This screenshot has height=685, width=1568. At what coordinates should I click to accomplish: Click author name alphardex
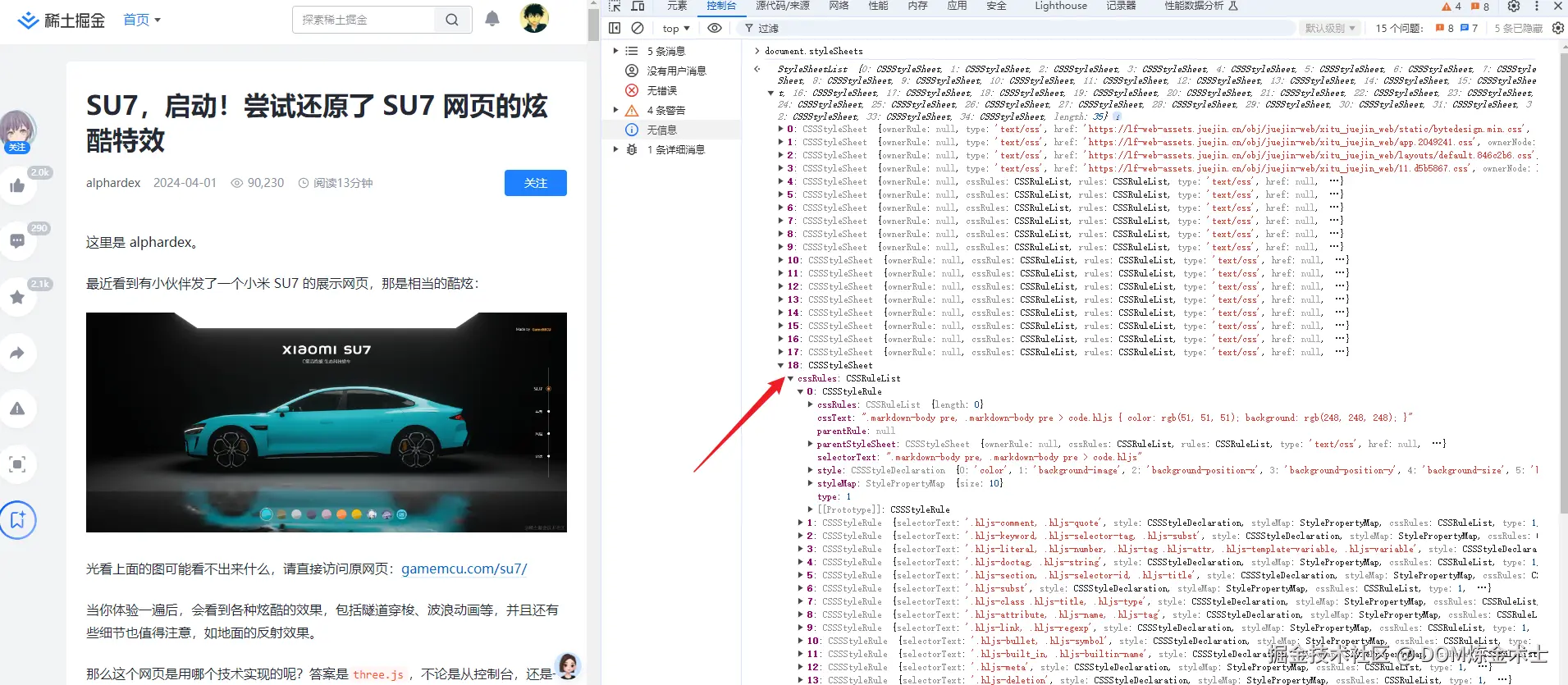click(x=113, y=183)
